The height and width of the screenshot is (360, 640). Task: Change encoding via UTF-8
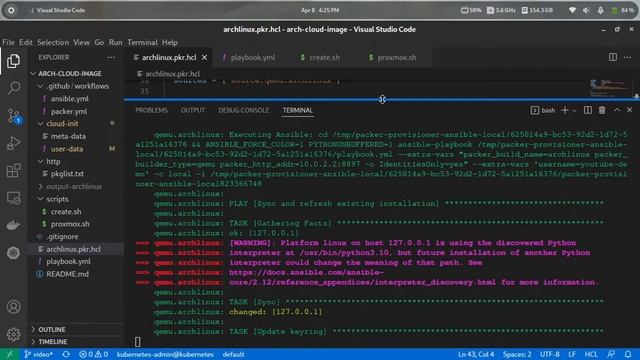click(550, 354)
